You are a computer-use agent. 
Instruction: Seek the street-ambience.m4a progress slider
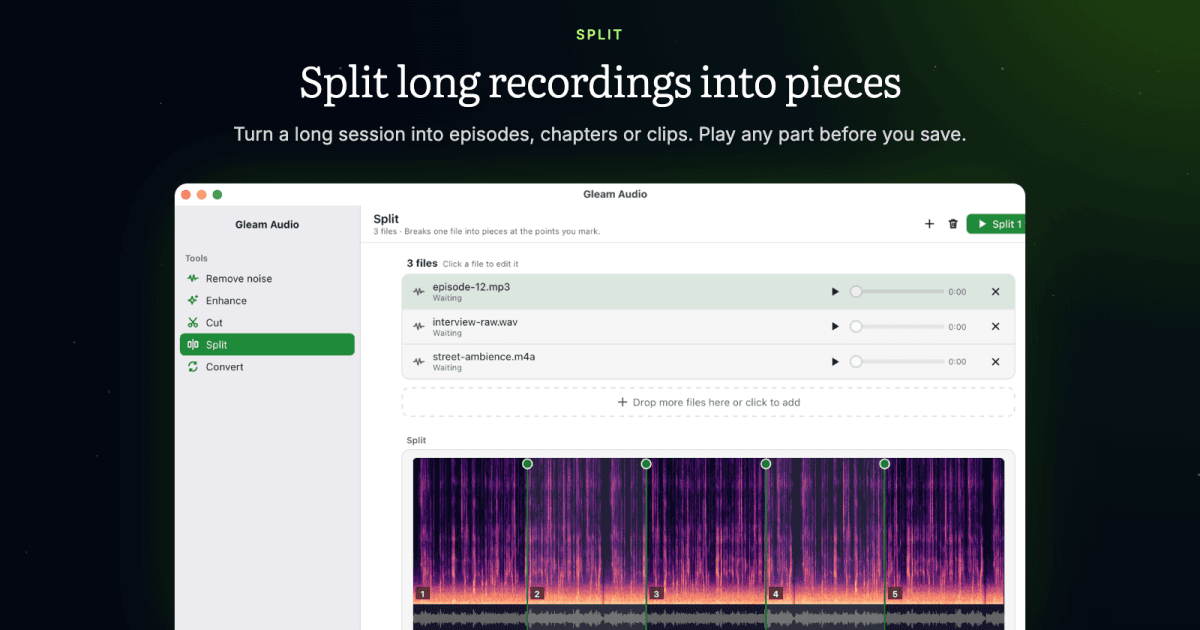click(x=897, y=362)
